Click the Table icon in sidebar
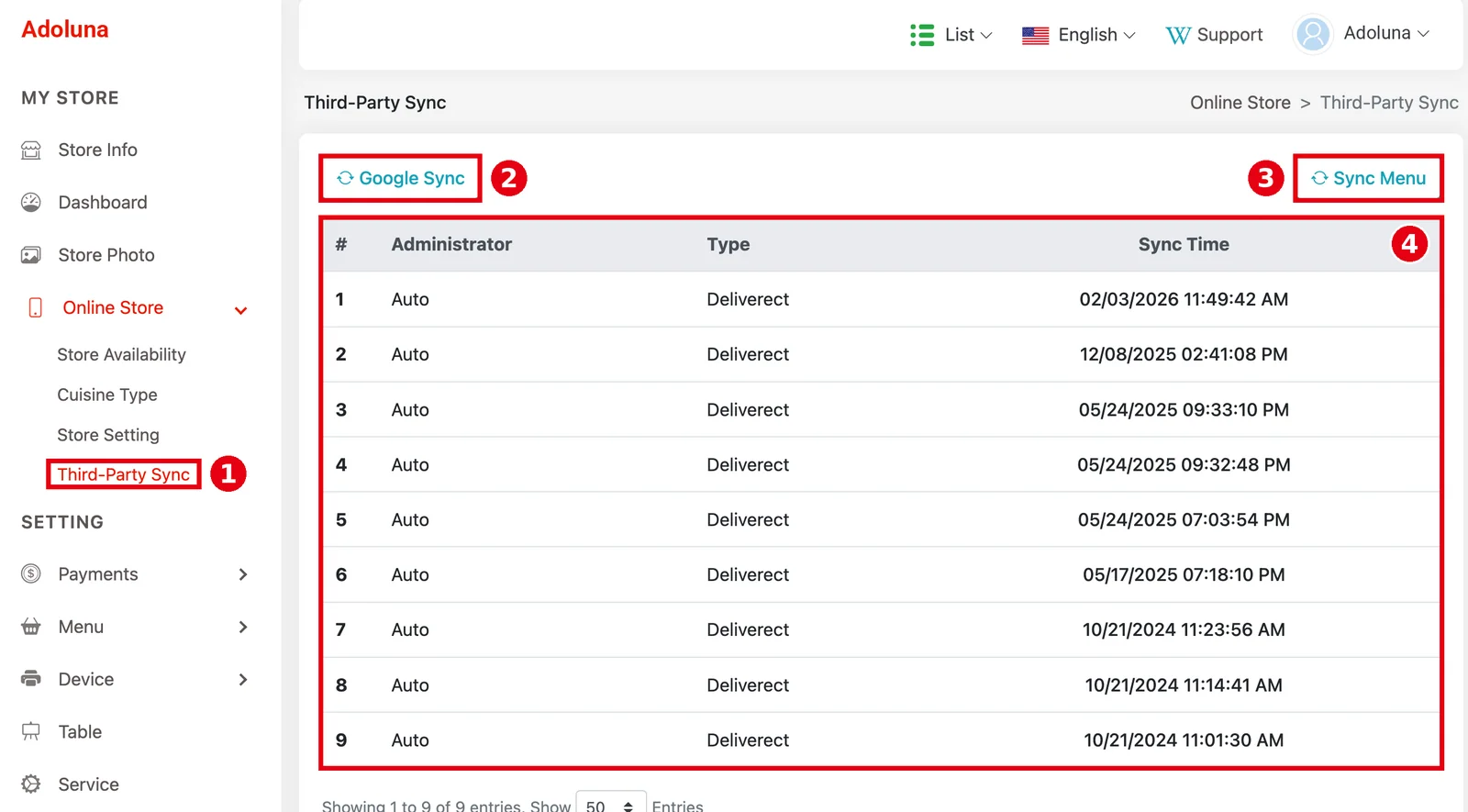This screenshot has height=812, width=1468. [x=31, y=731]
